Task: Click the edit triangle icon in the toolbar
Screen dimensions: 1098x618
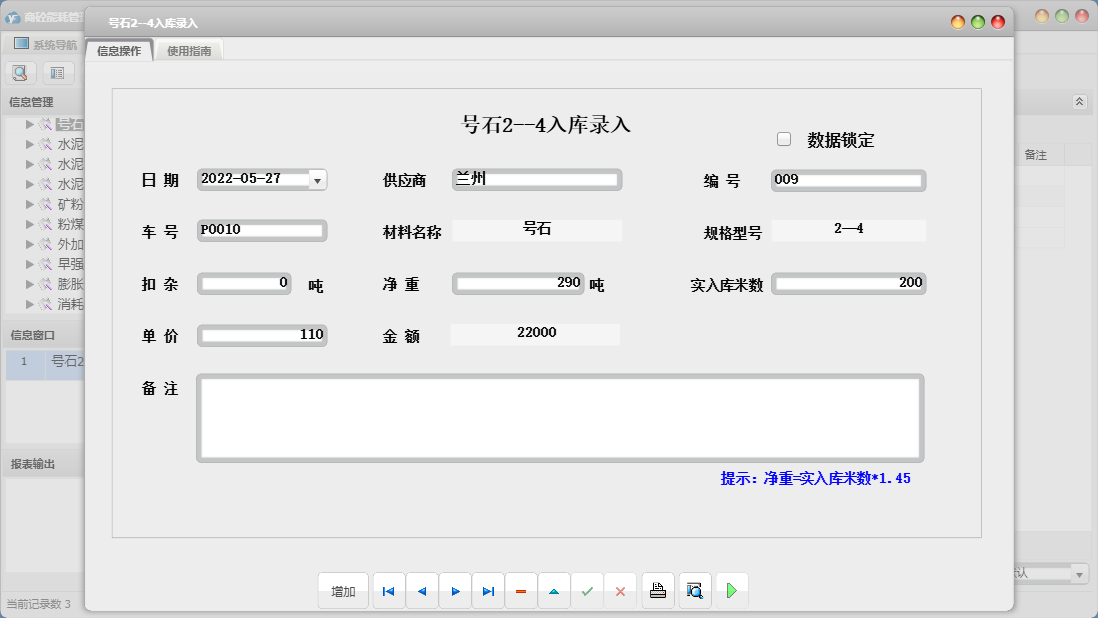Action: tap(554, 590)
